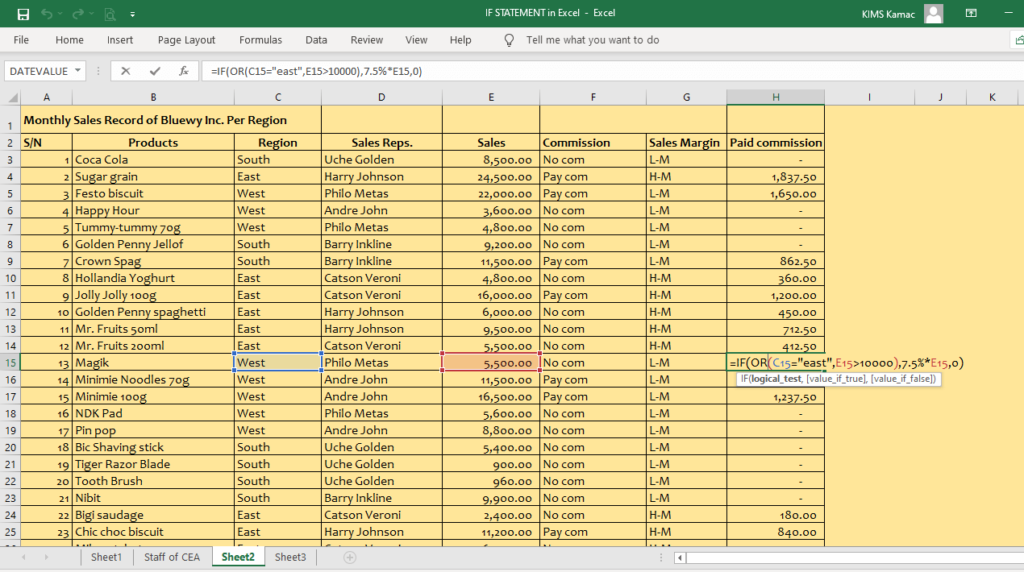This screenshot has height=572, width=1024.
Task: Select column C header
Action: click(x=278, y=97)
